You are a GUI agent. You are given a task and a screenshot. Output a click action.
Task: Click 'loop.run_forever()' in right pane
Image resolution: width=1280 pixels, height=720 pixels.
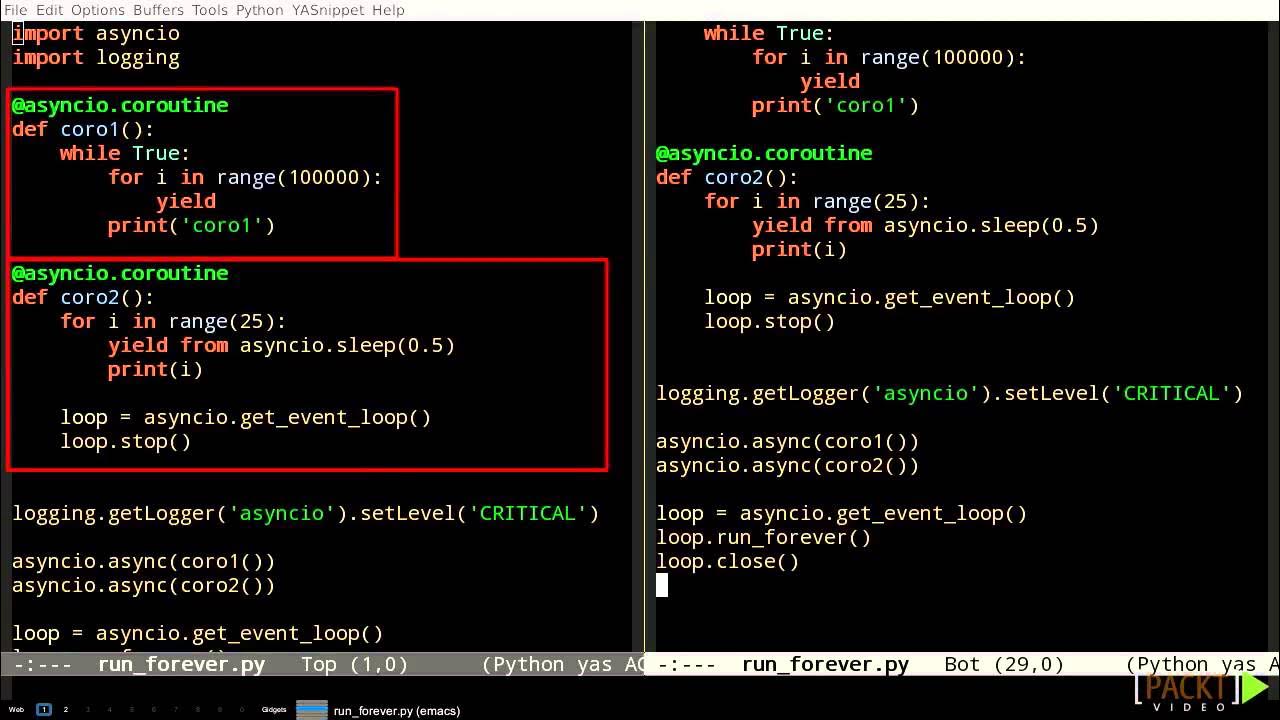(x=763, y=537)
